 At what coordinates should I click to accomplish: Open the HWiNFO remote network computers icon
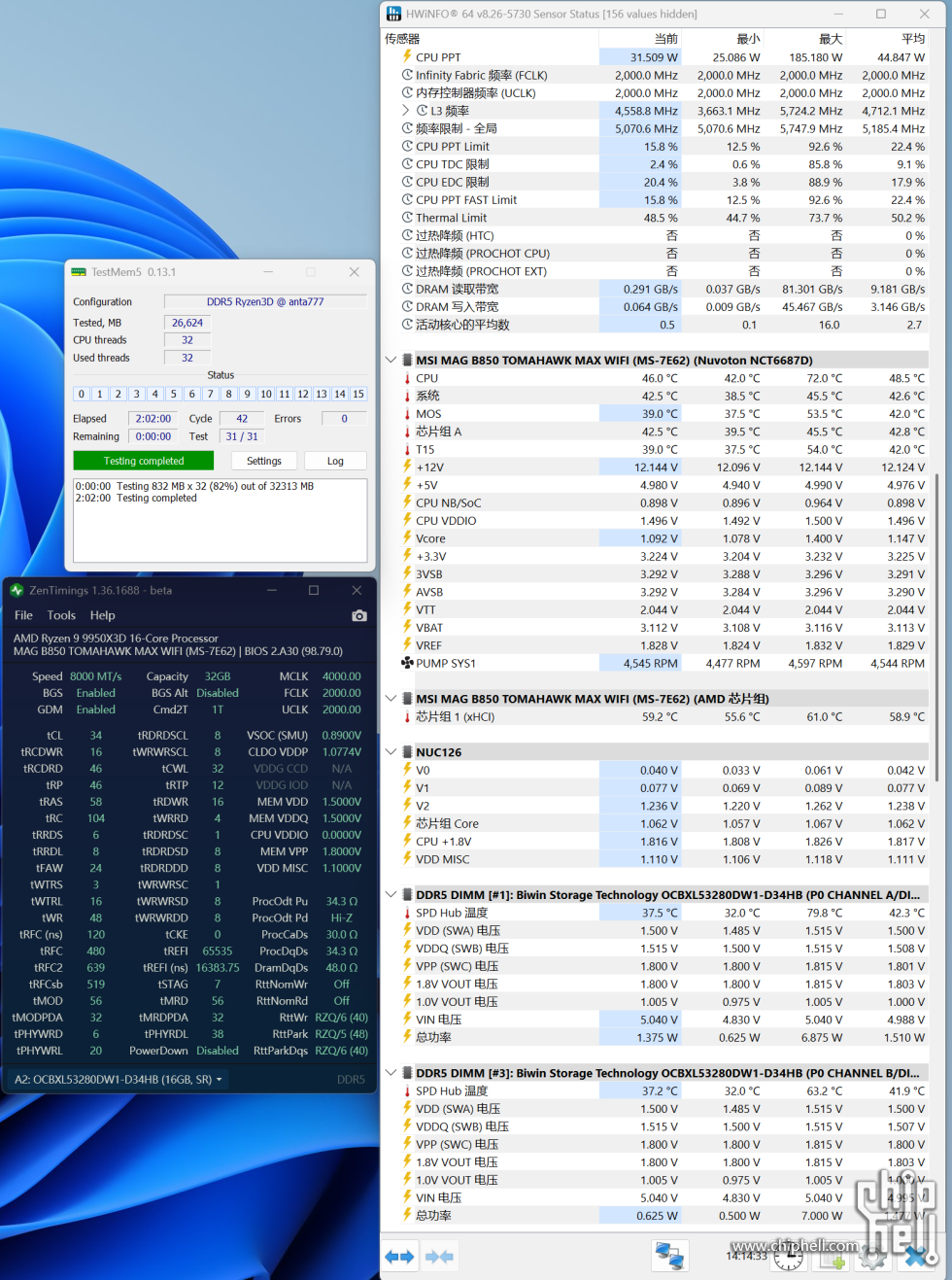[670, 1256]
